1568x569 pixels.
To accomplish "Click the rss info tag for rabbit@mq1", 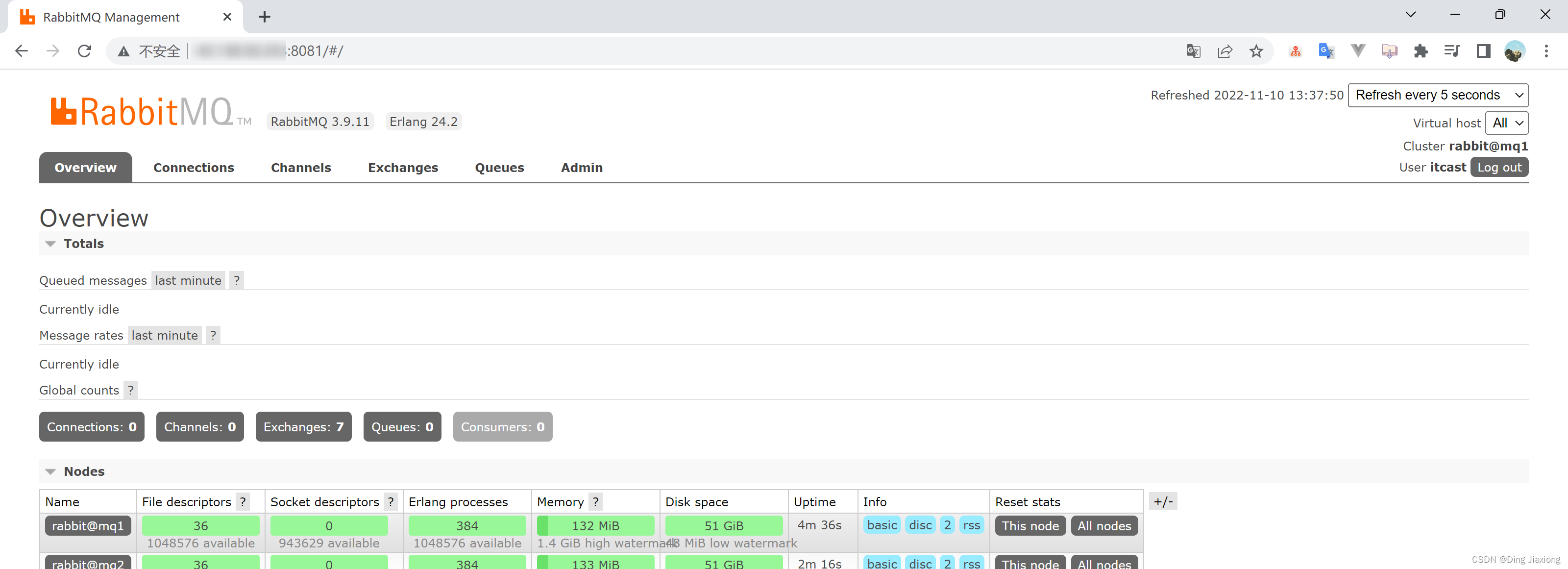I will pyautogui.click(x=971, y=525).
